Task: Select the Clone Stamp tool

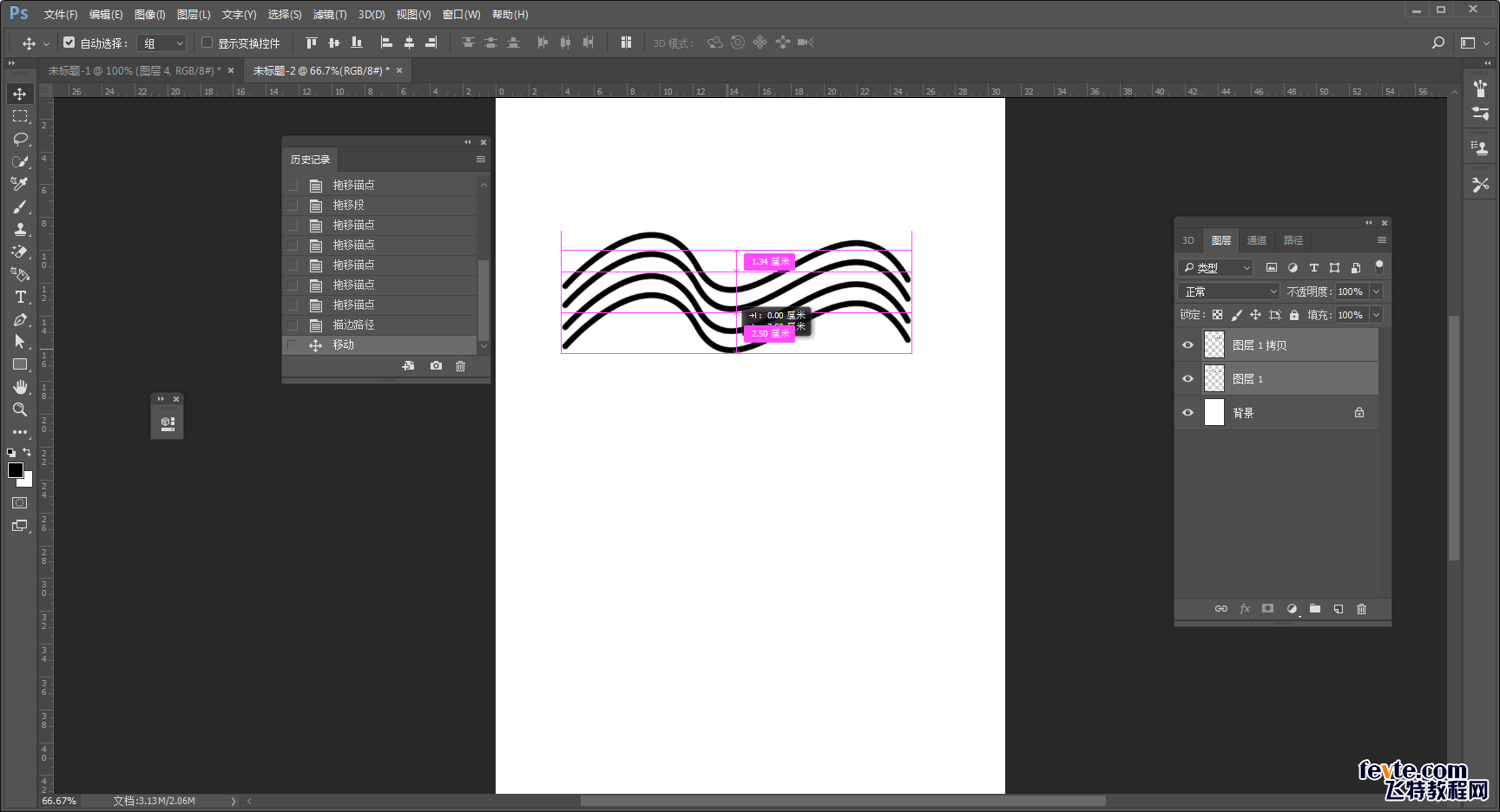Action: pyautogui.click(x=19, y=229)
